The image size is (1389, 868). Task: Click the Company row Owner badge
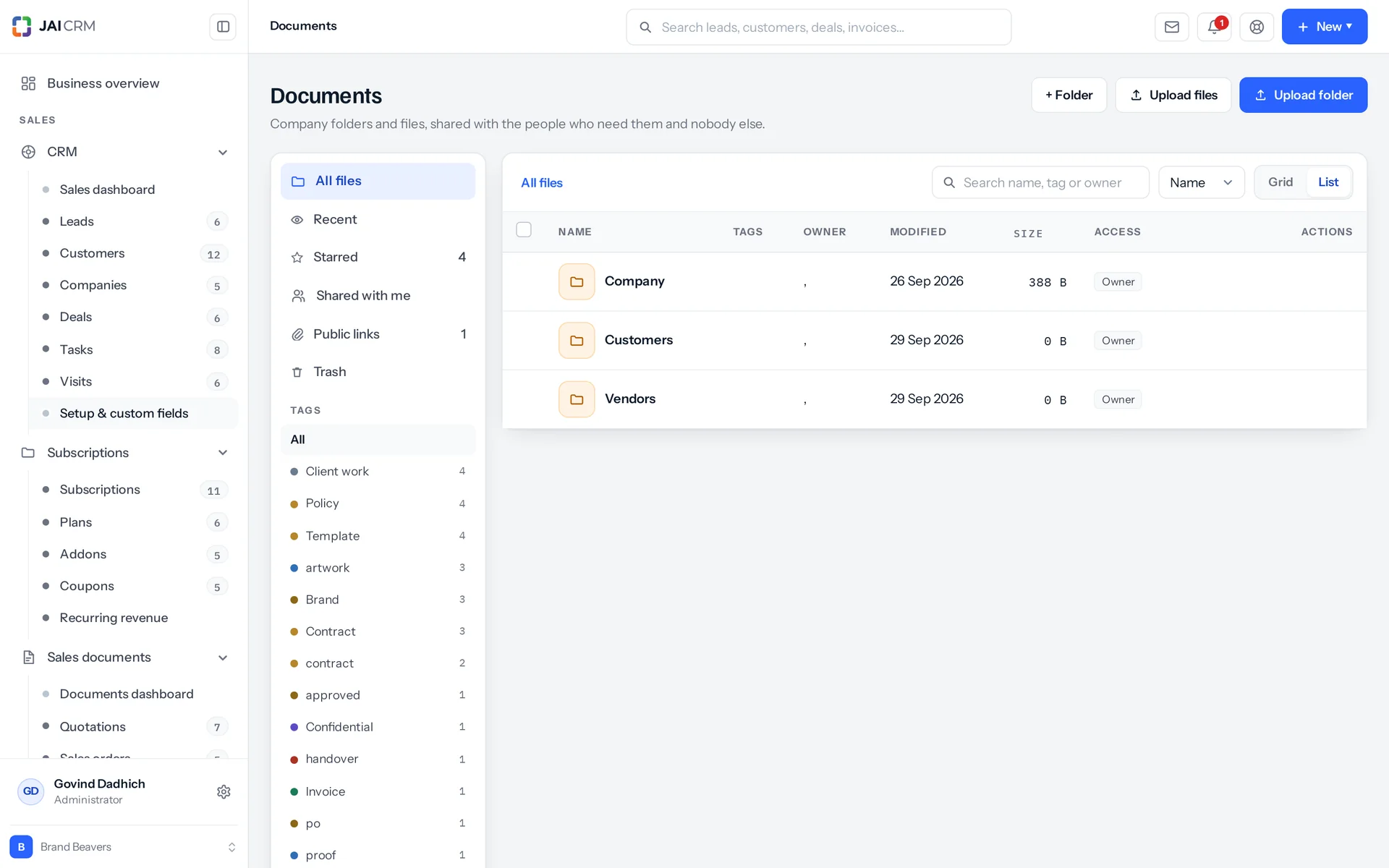click(1118, 281)
